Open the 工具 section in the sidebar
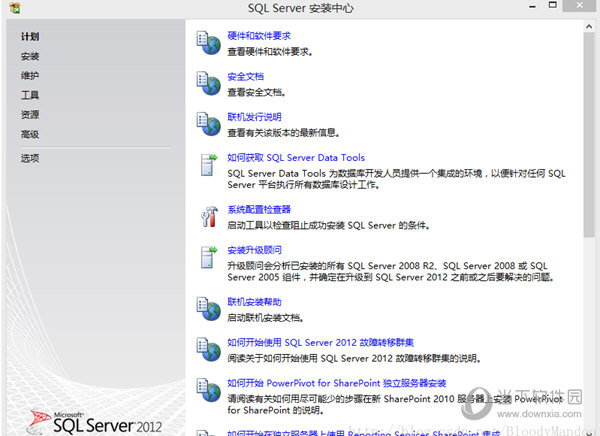Viewport: 600px width, 436px height. pyautogui.click(x=30, y=95)
